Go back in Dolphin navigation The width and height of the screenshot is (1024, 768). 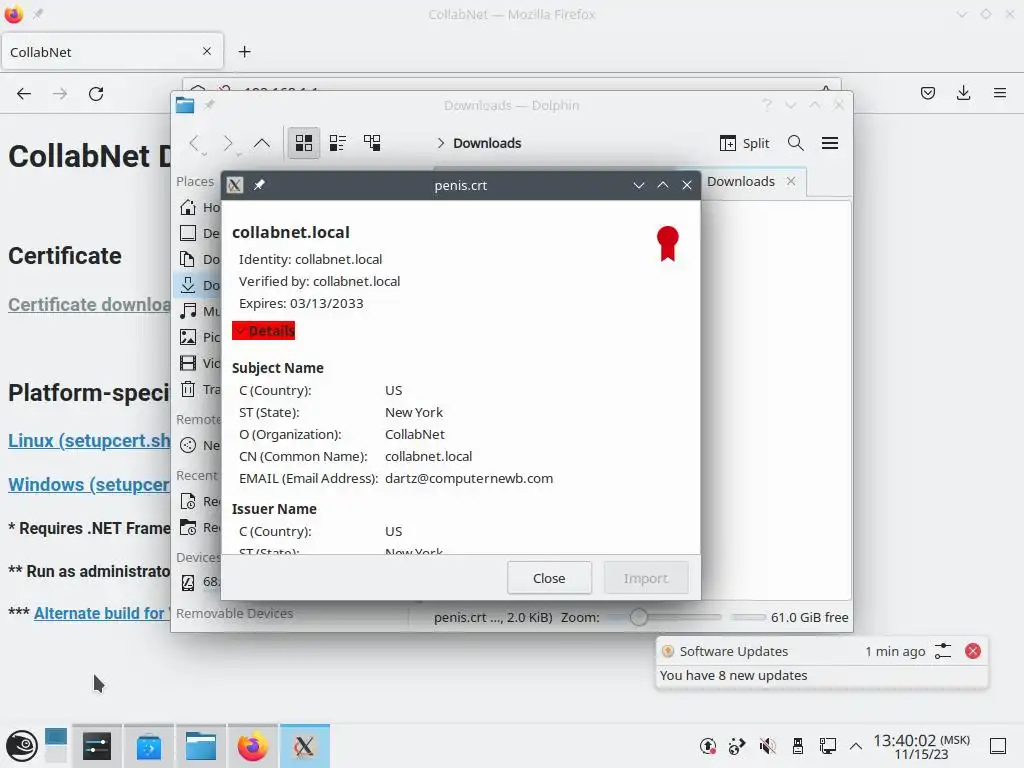pos(195,143)
